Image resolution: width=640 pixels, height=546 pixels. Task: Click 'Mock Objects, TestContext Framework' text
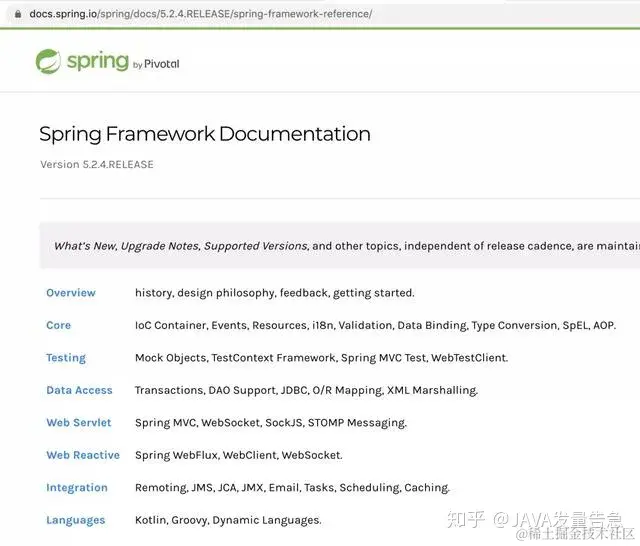(236, 358)
